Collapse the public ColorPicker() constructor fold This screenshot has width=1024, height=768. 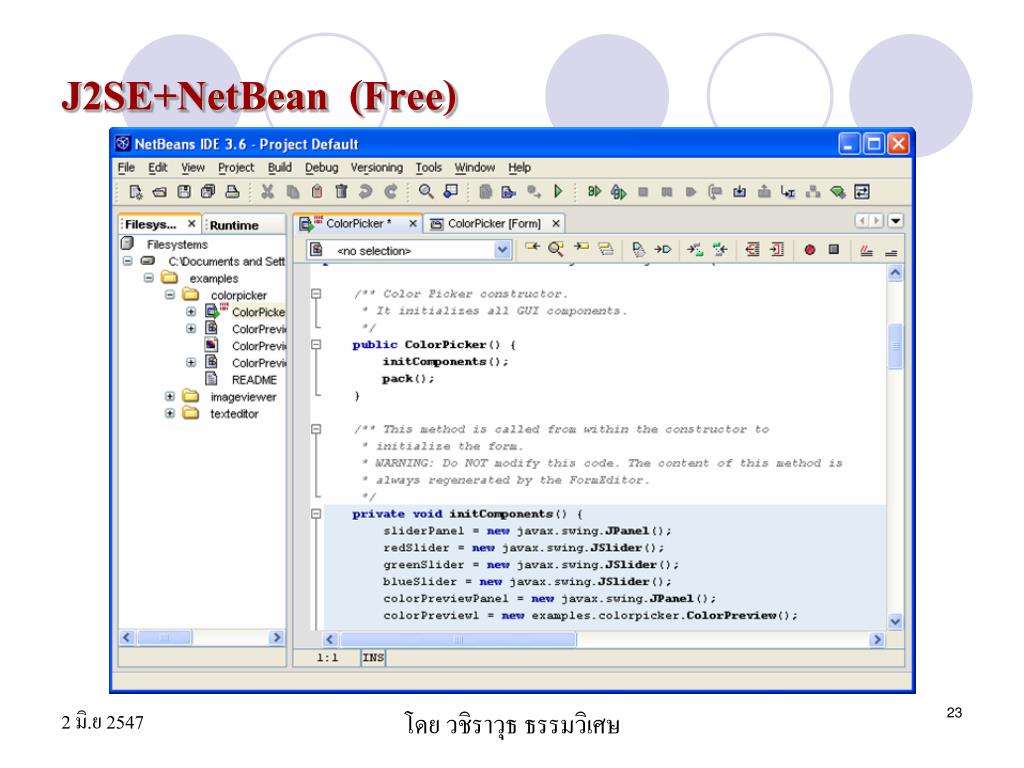316,344
